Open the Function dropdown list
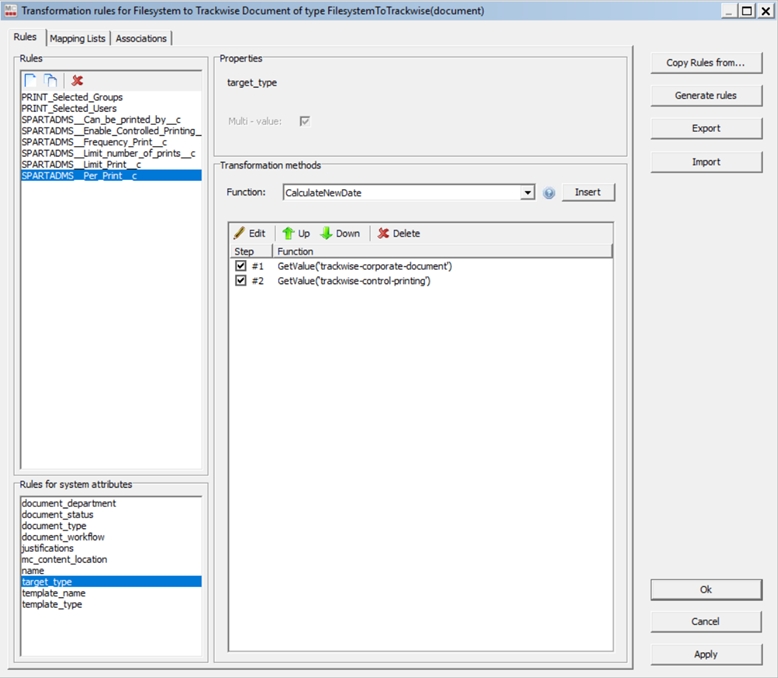This screenshot has height=678, width=778. [x=528, y=192]
